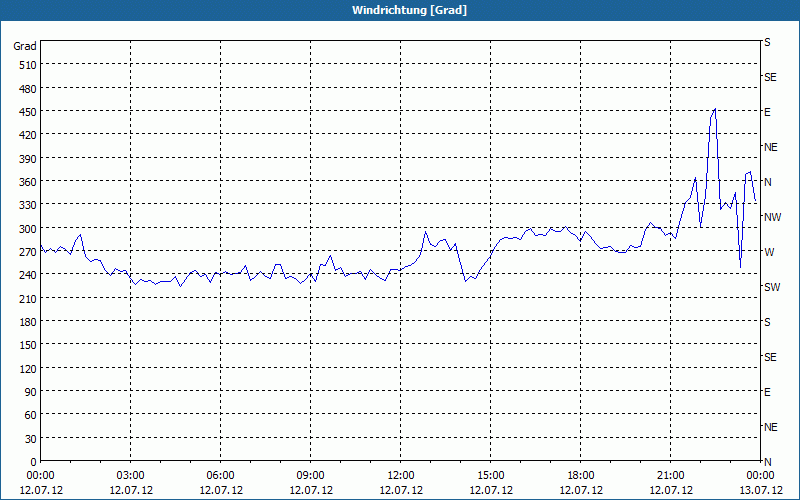Select the 15:00 time axis label
Image resolution: width=800 pixels, height=500 pixels.
(490, 476)
